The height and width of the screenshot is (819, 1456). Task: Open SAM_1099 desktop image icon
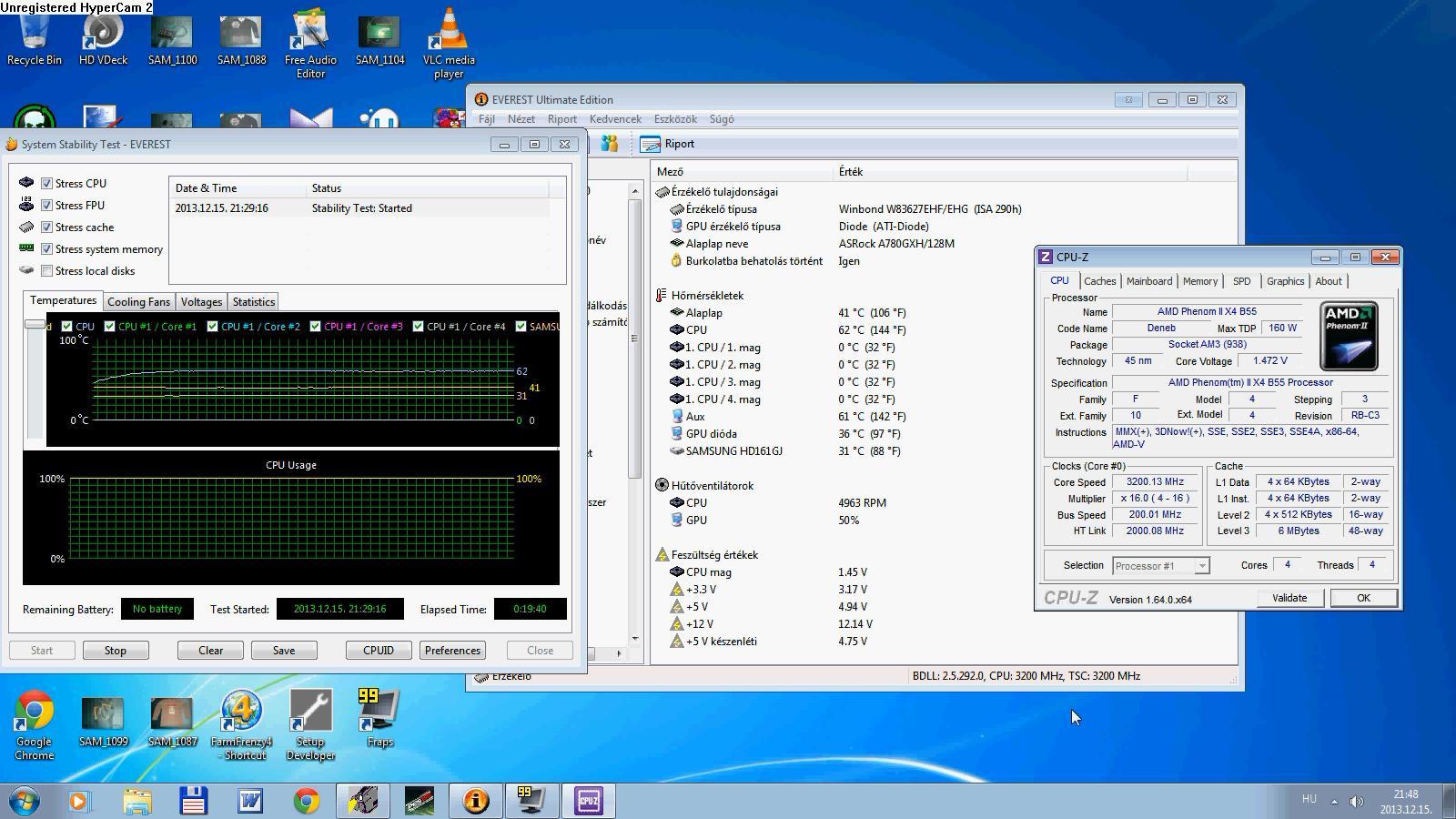pyautogui.click(x=103, y=721)
